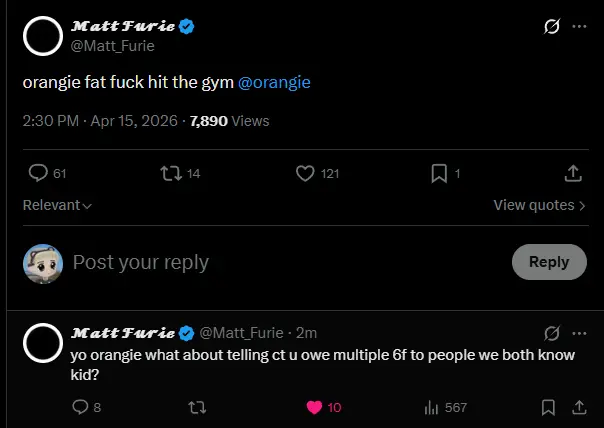This screenshot has width=604, height=428.
Task: Bookmark the reply tweet
Action: [x=548, y=407]
